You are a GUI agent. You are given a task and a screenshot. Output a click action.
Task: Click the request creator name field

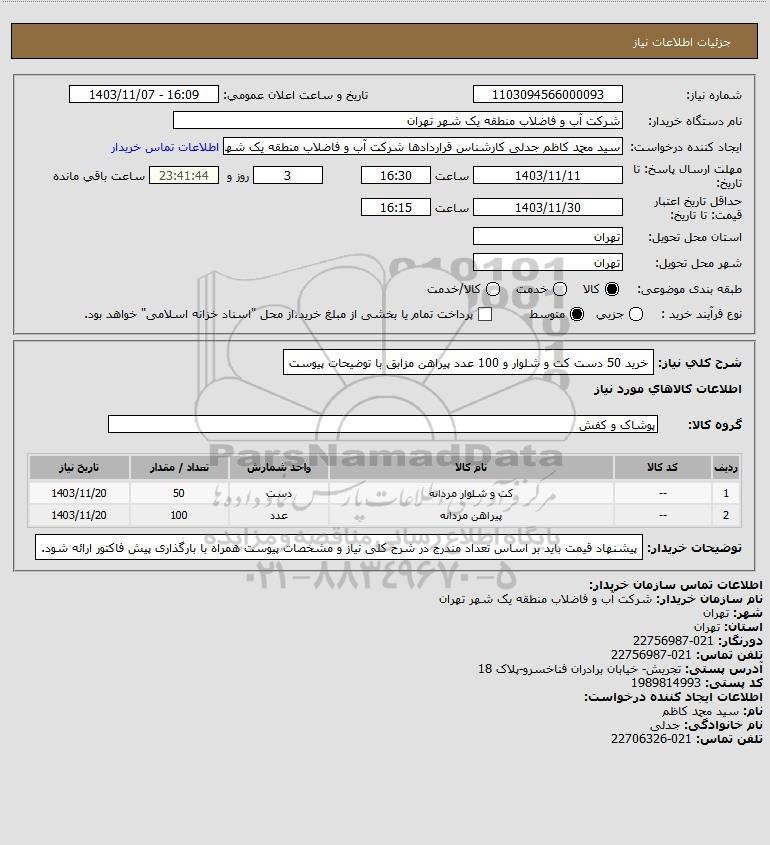point(422,147)
